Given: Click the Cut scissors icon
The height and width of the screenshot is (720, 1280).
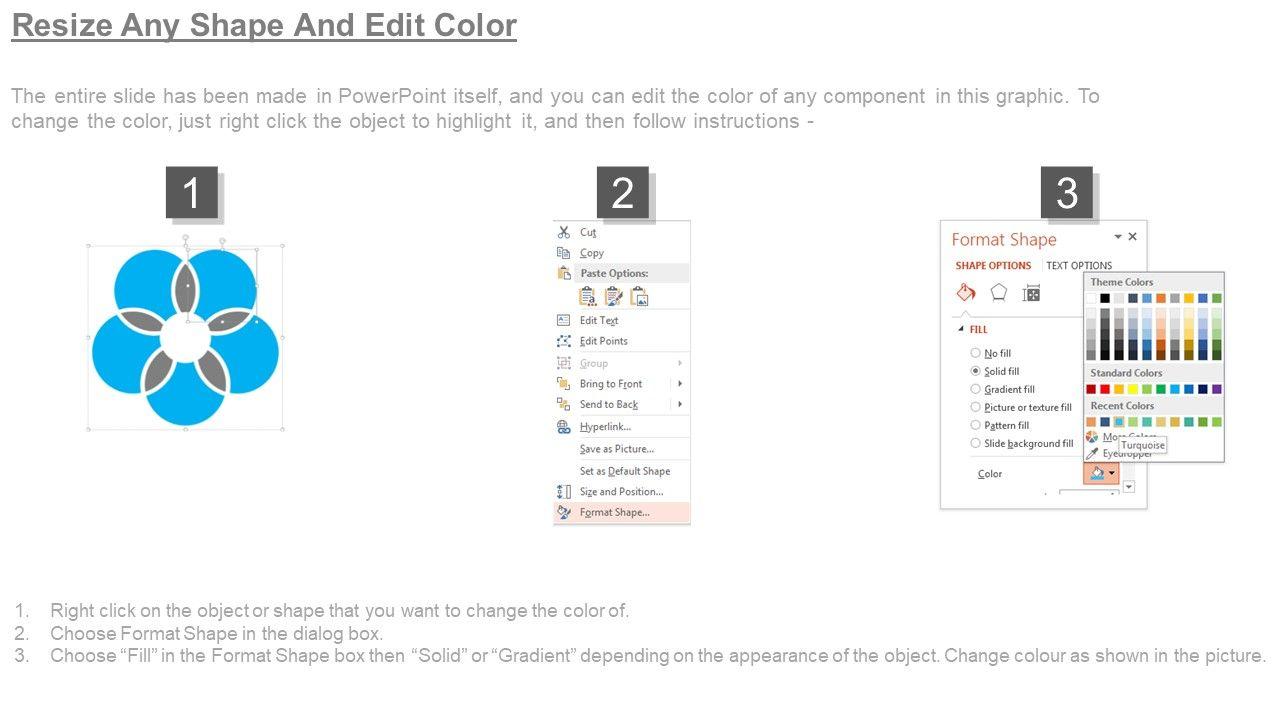Looking at the screenshot, I should click(563, 232).
